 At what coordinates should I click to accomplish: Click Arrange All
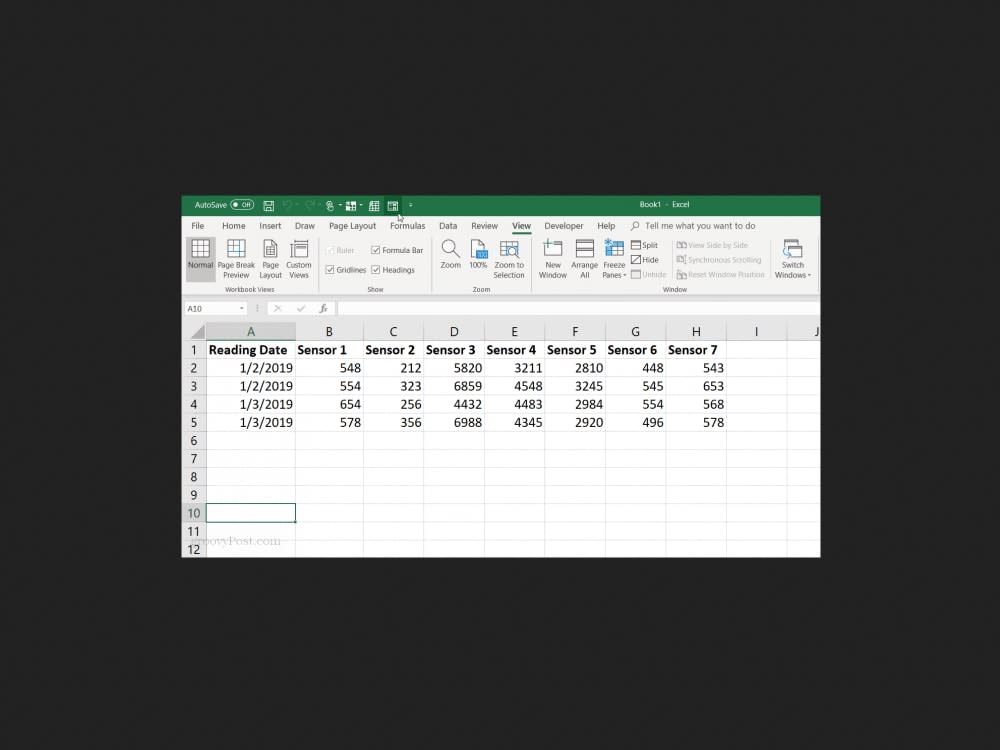(x=584, y=258)
